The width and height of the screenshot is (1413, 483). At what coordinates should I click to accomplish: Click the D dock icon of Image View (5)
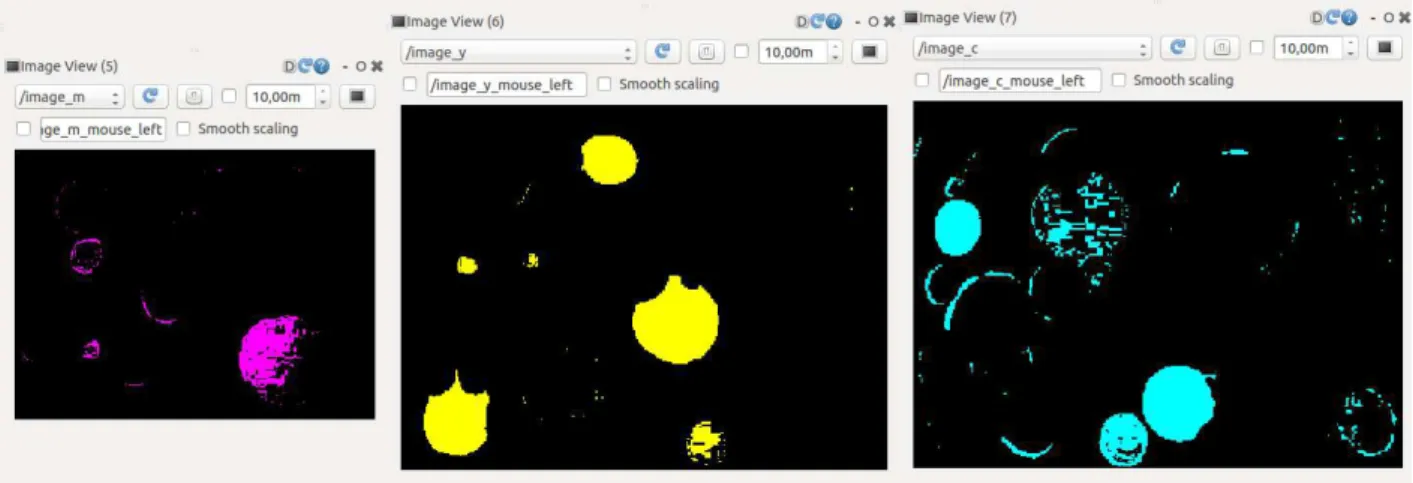pos(289,66)
